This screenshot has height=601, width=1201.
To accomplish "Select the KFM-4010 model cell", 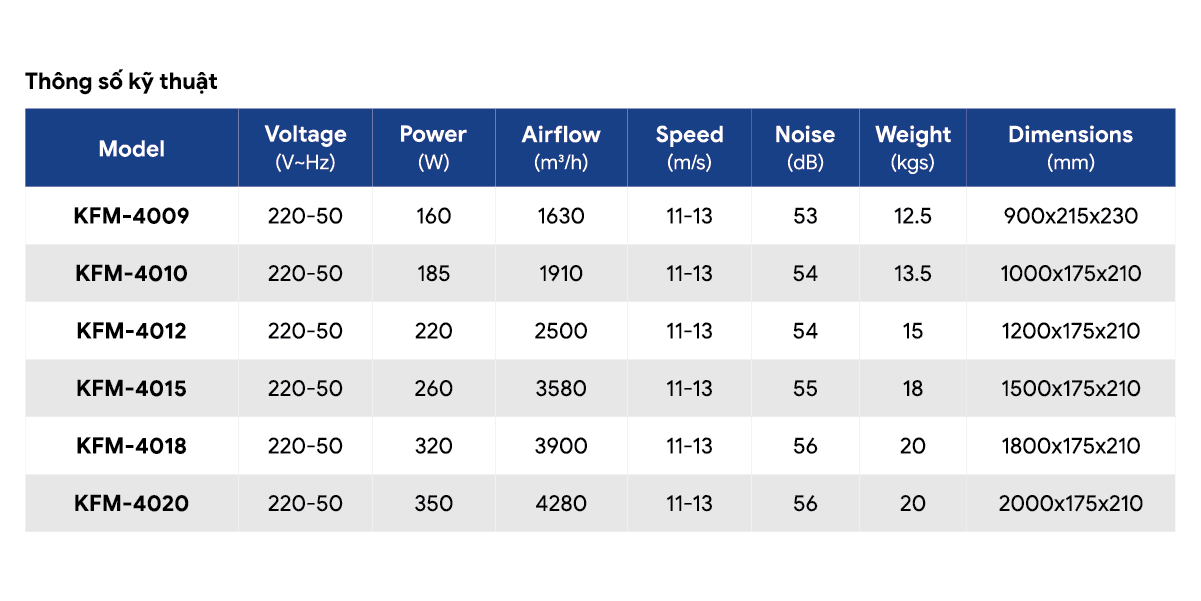I will tap(131, 274).
